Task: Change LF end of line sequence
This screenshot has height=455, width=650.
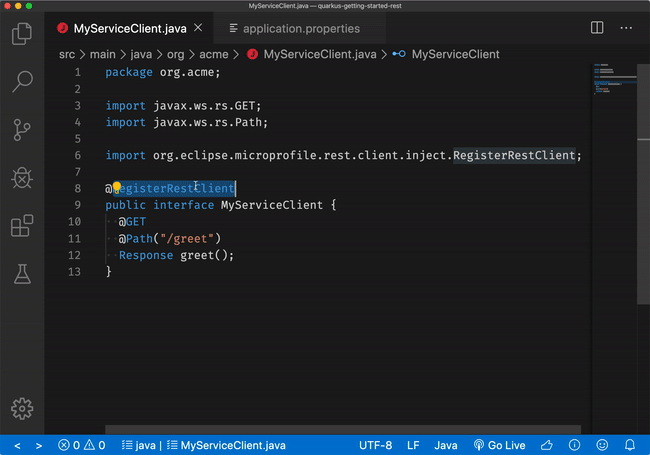Action: (x=413, y=445)
